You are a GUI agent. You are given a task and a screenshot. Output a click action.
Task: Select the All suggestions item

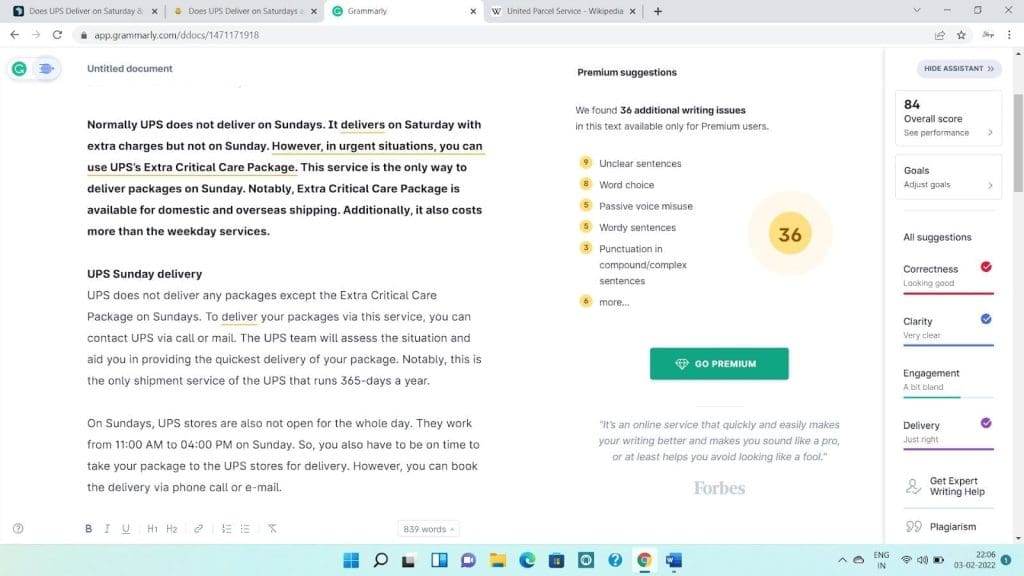pos(937,237)
